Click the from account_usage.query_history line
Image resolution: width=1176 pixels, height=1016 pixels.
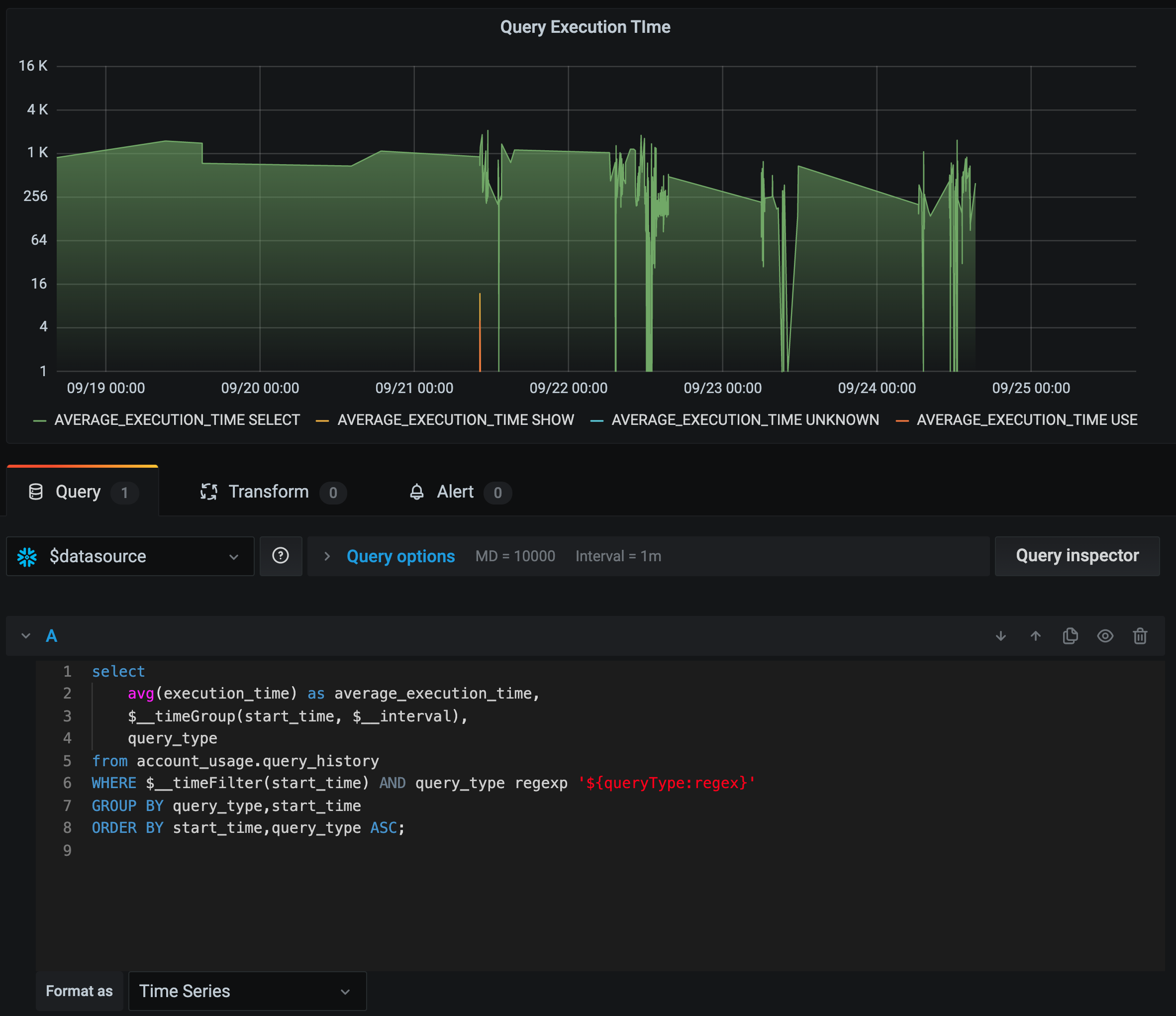point(235,761)
